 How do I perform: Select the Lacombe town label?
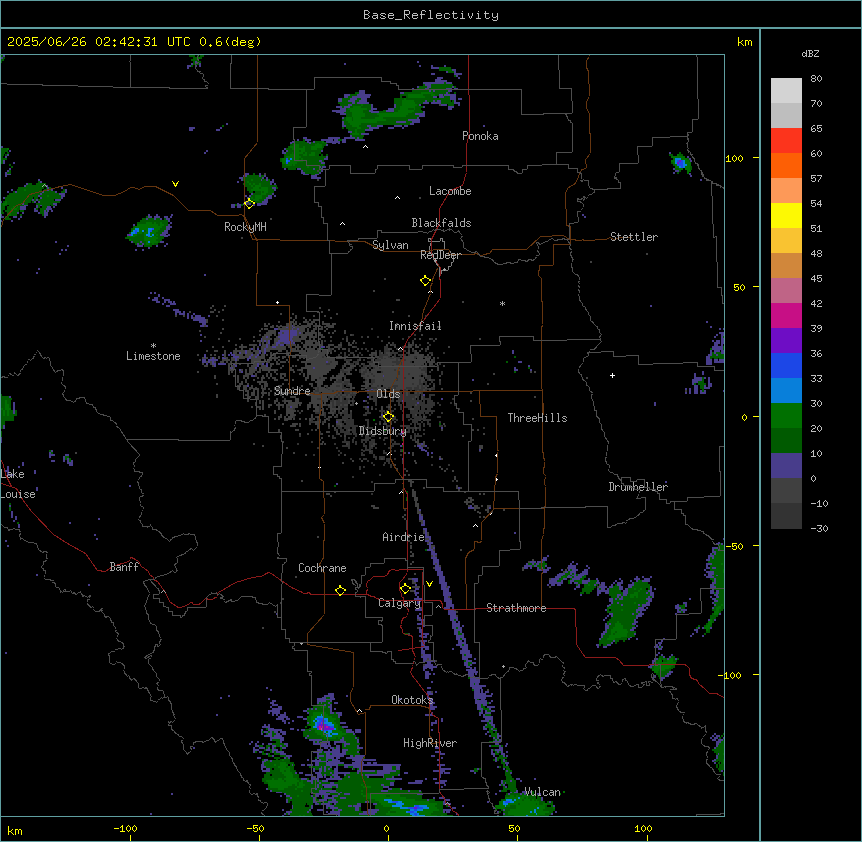(x=450, y=191)
